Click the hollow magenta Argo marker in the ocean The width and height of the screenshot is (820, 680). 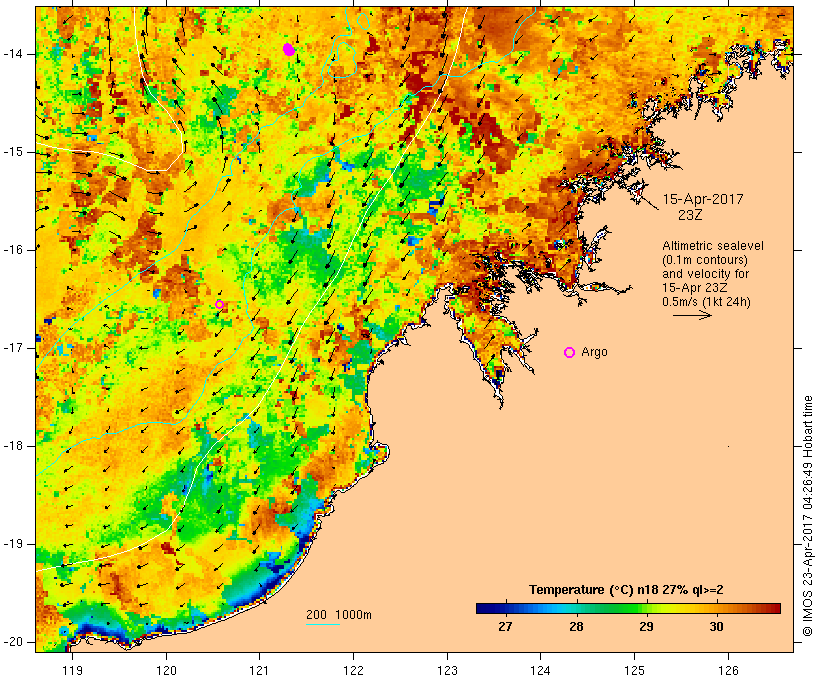pos(220,304)
